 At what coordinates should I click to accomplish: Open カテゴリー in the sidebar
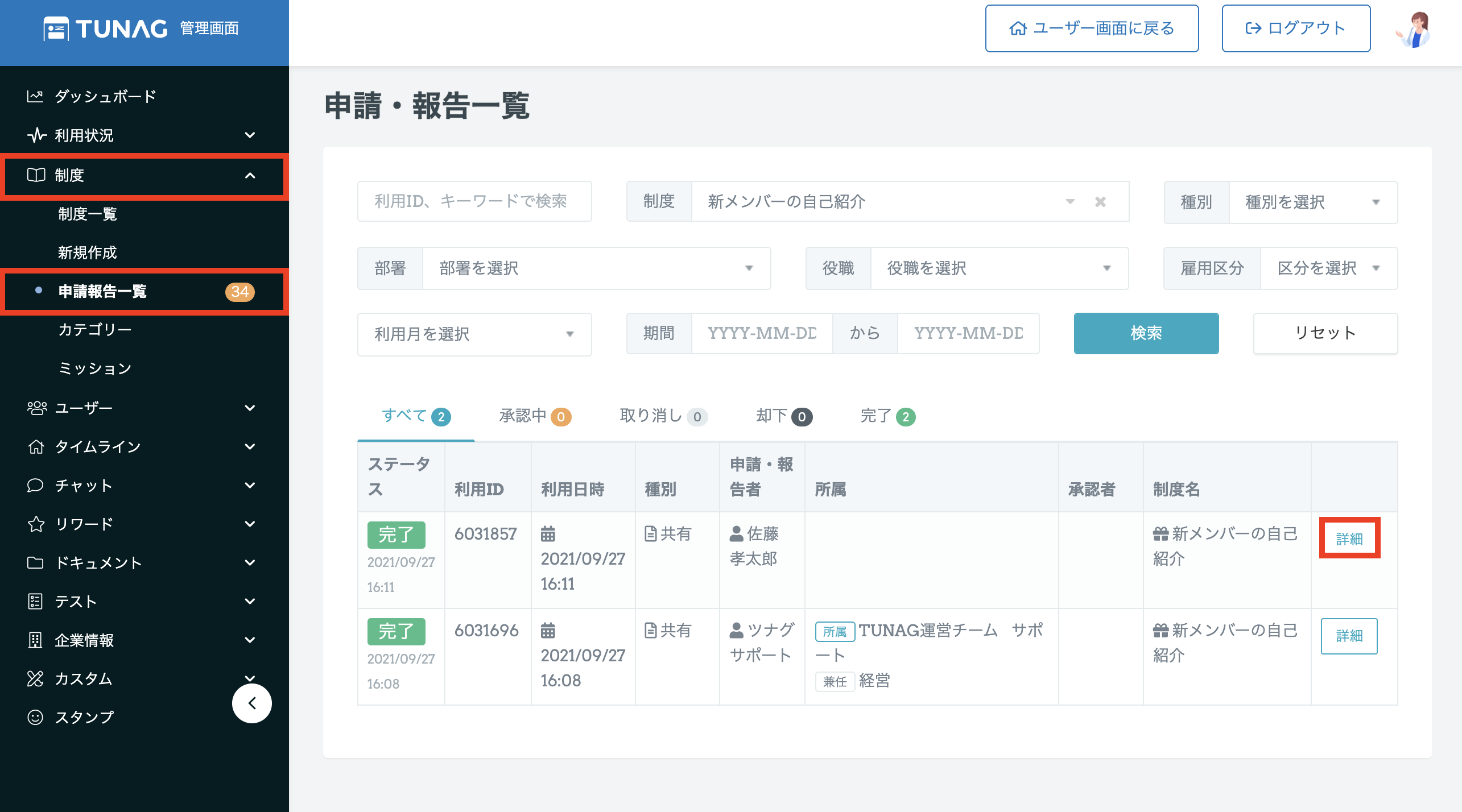(x=95, y=330)
